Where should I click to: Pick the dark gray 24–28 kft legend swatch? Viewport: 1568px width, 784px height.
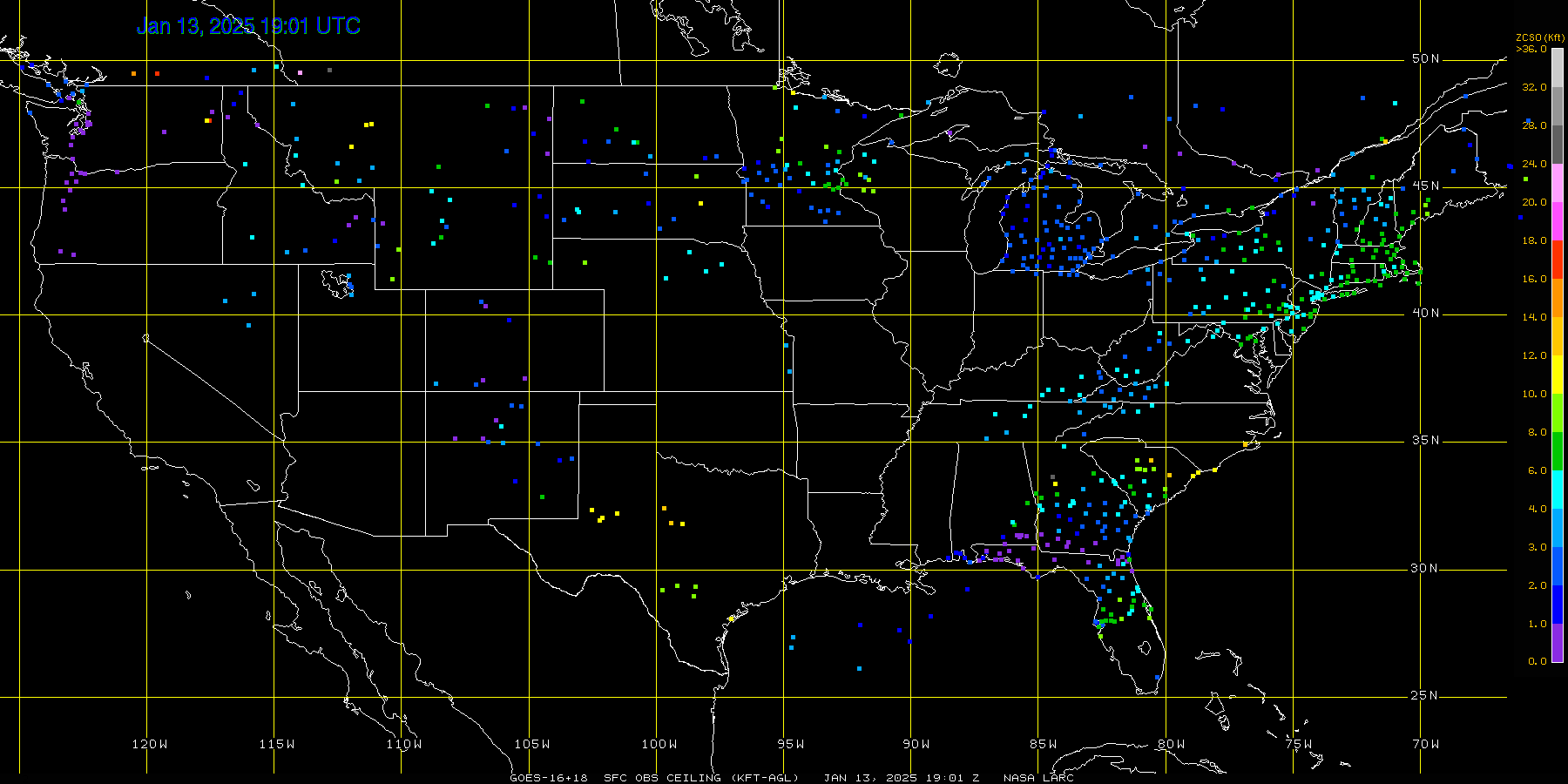click(1558, 145)
